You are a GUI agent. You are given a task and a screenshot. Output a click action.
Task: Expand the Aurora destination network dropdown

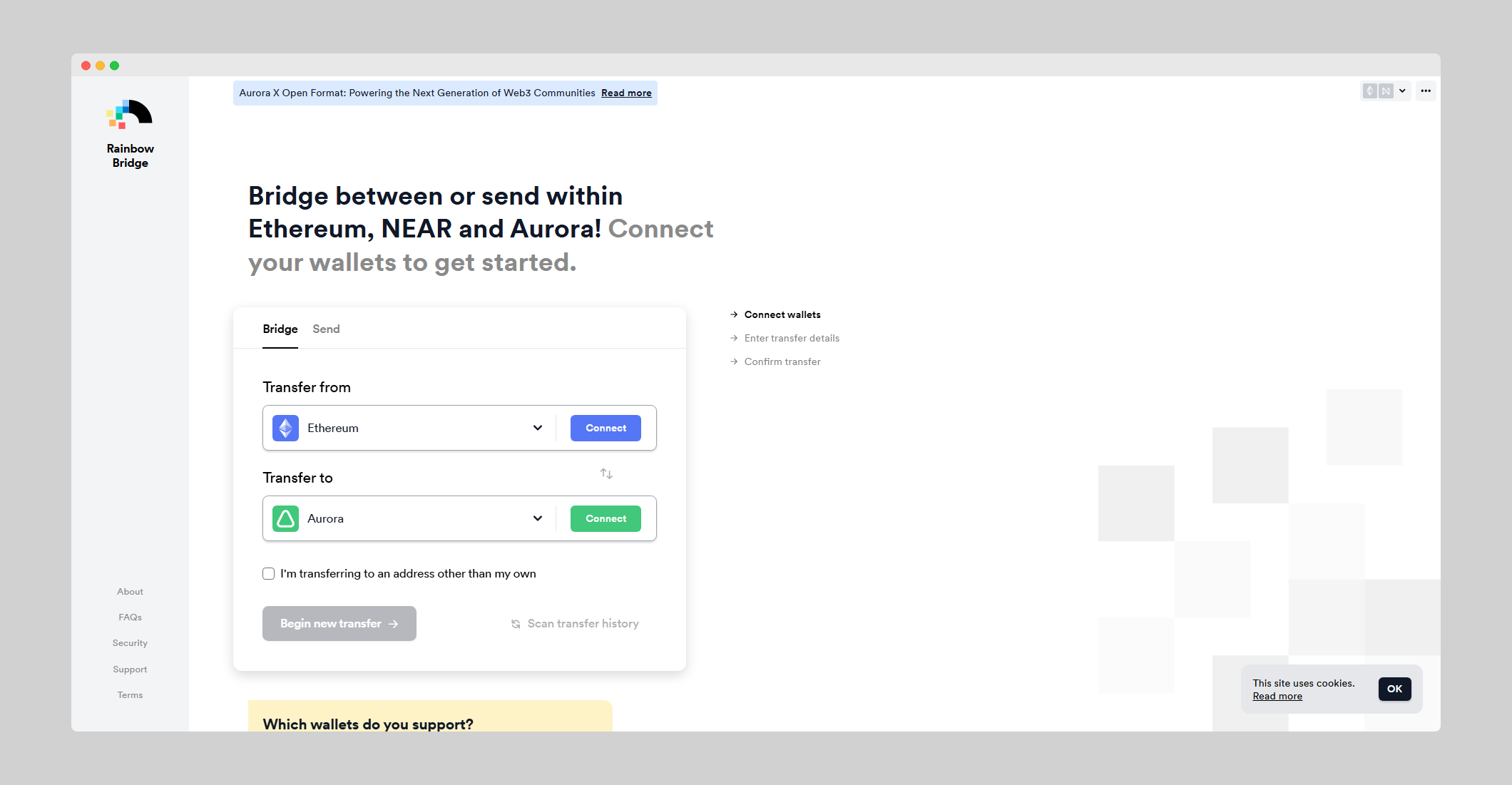538,518
